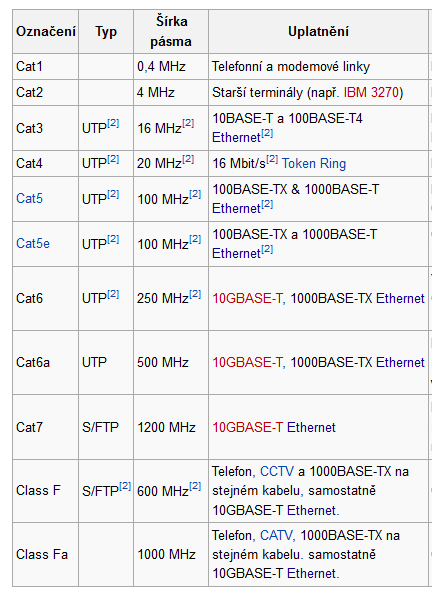This screenshot has width=432, height=602.
Task: Click reference [2] after S/FTP in Class F
Action: click(125, 486)
